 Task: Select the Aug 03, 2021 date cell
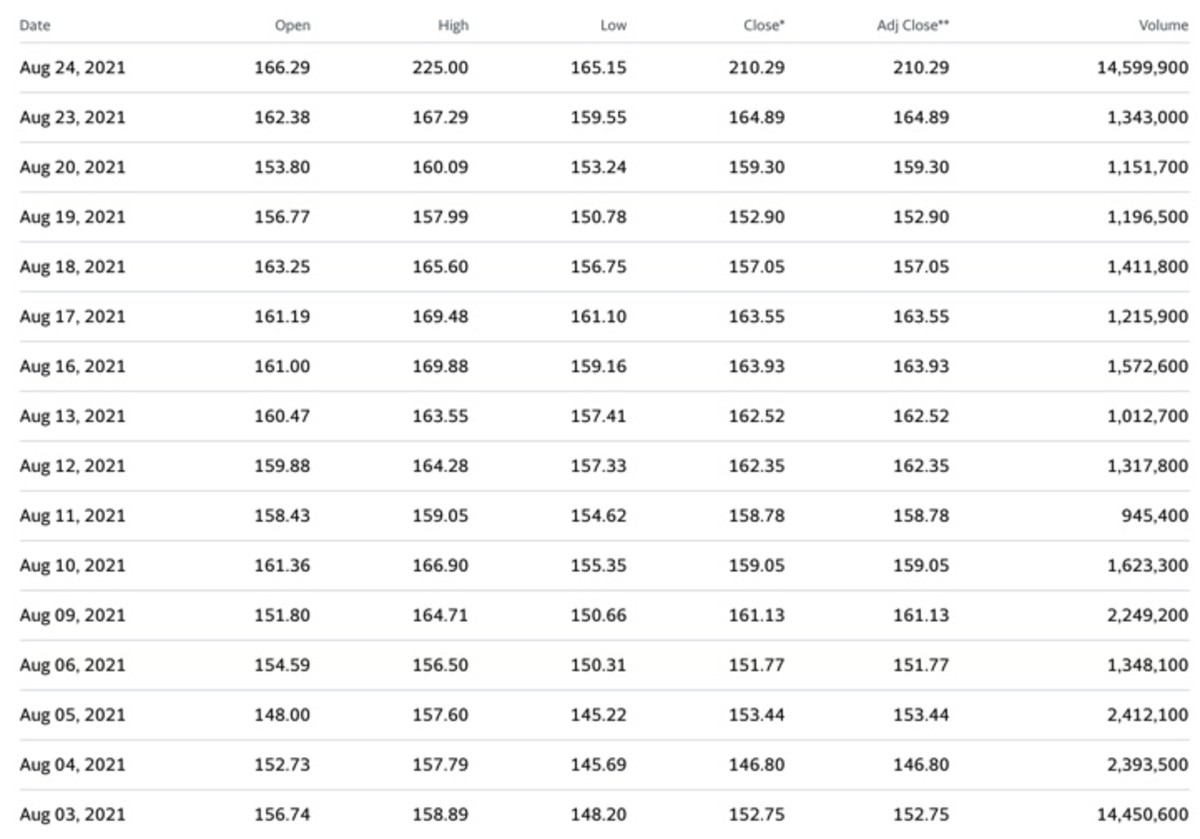tap(73, 814)
